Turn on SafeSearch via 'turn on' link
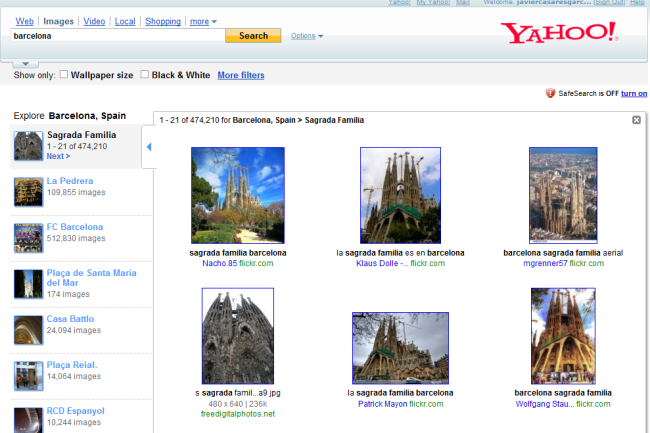Screen dimensions: 650x433 coord(634,94)
